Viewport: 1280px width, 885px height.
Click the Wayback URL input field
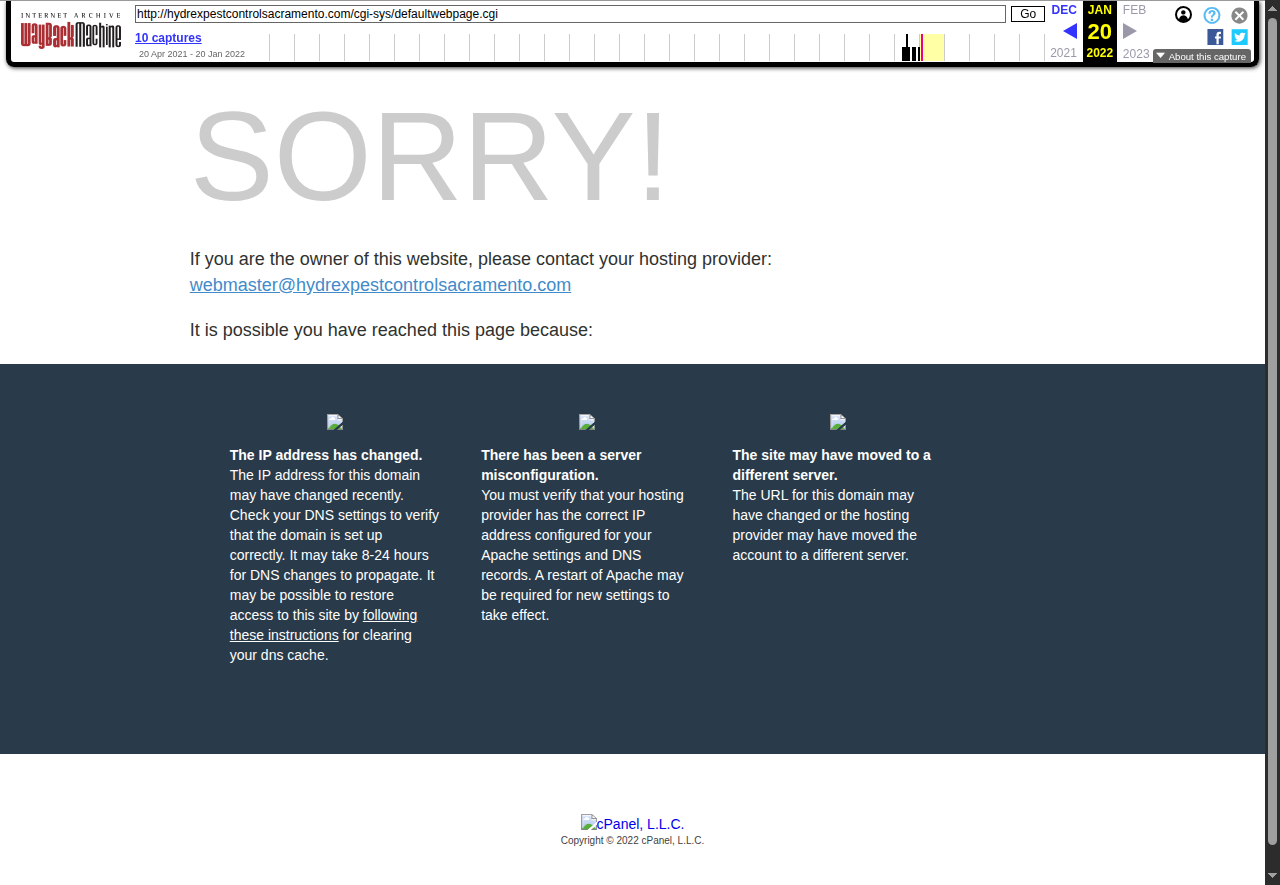(x=570, y=14)
